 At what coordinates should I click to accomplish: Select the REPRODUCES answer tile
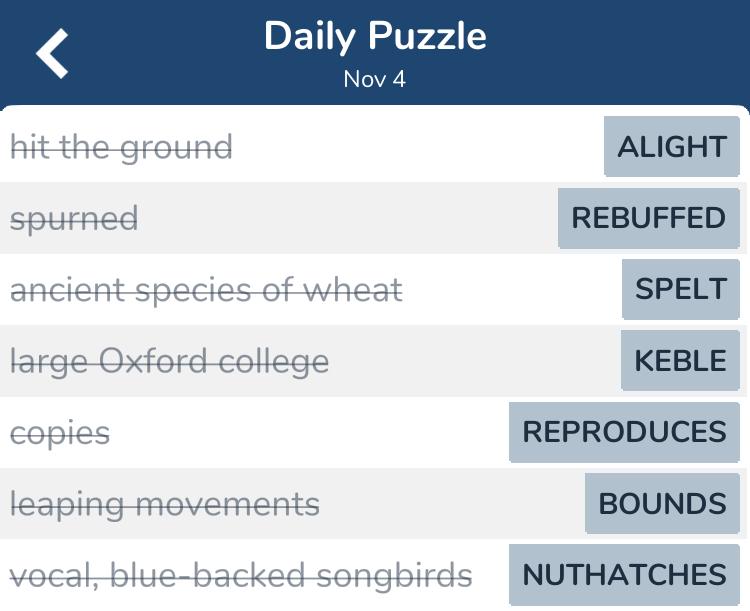[624, 432]
